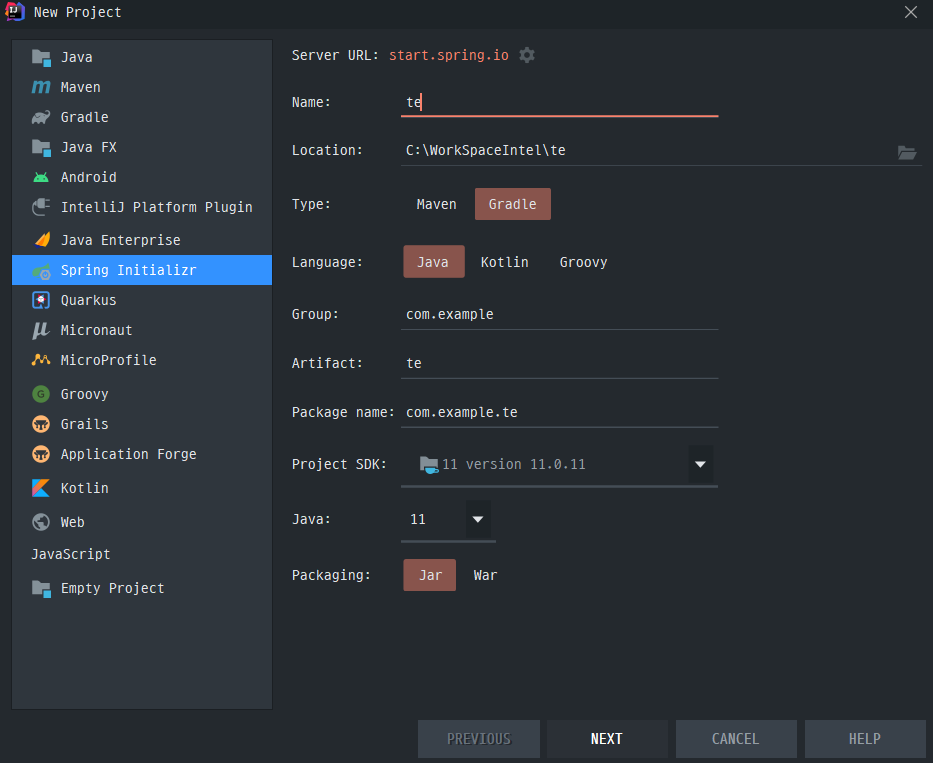This screenshot has height=763, width=933.
Task: Select Java in the project list
Action: click(142, 57)
